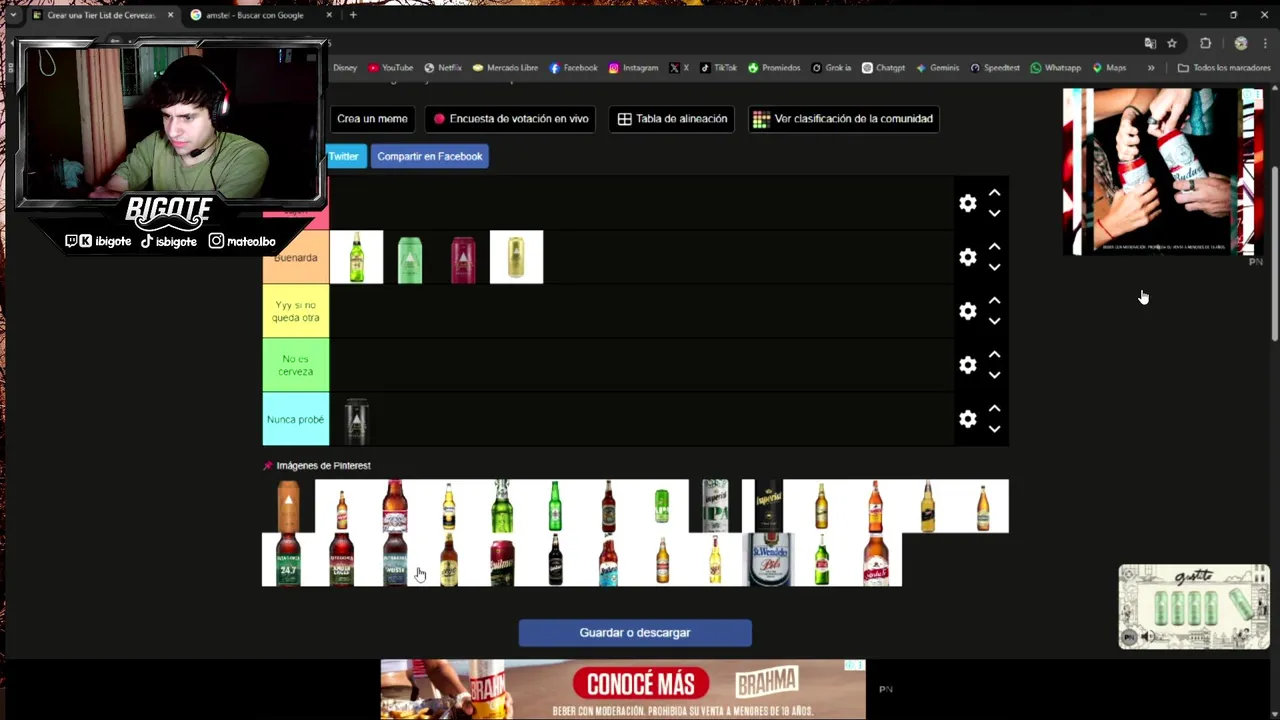The height and width of the screenshot is (720, 1280).
Task: Move 'Nunca probé' tier down
Action: click(x=994, y=429)
